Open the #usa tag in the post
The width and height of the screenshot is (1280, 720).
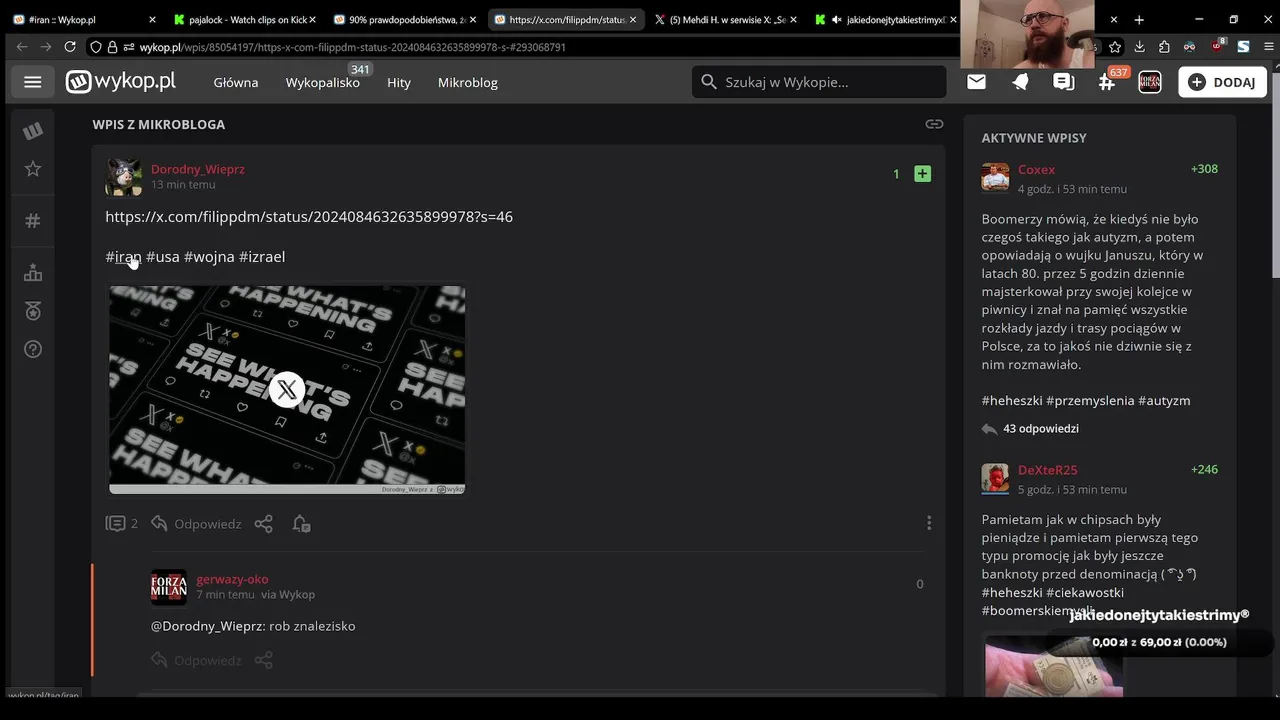[x=163, y=256]
